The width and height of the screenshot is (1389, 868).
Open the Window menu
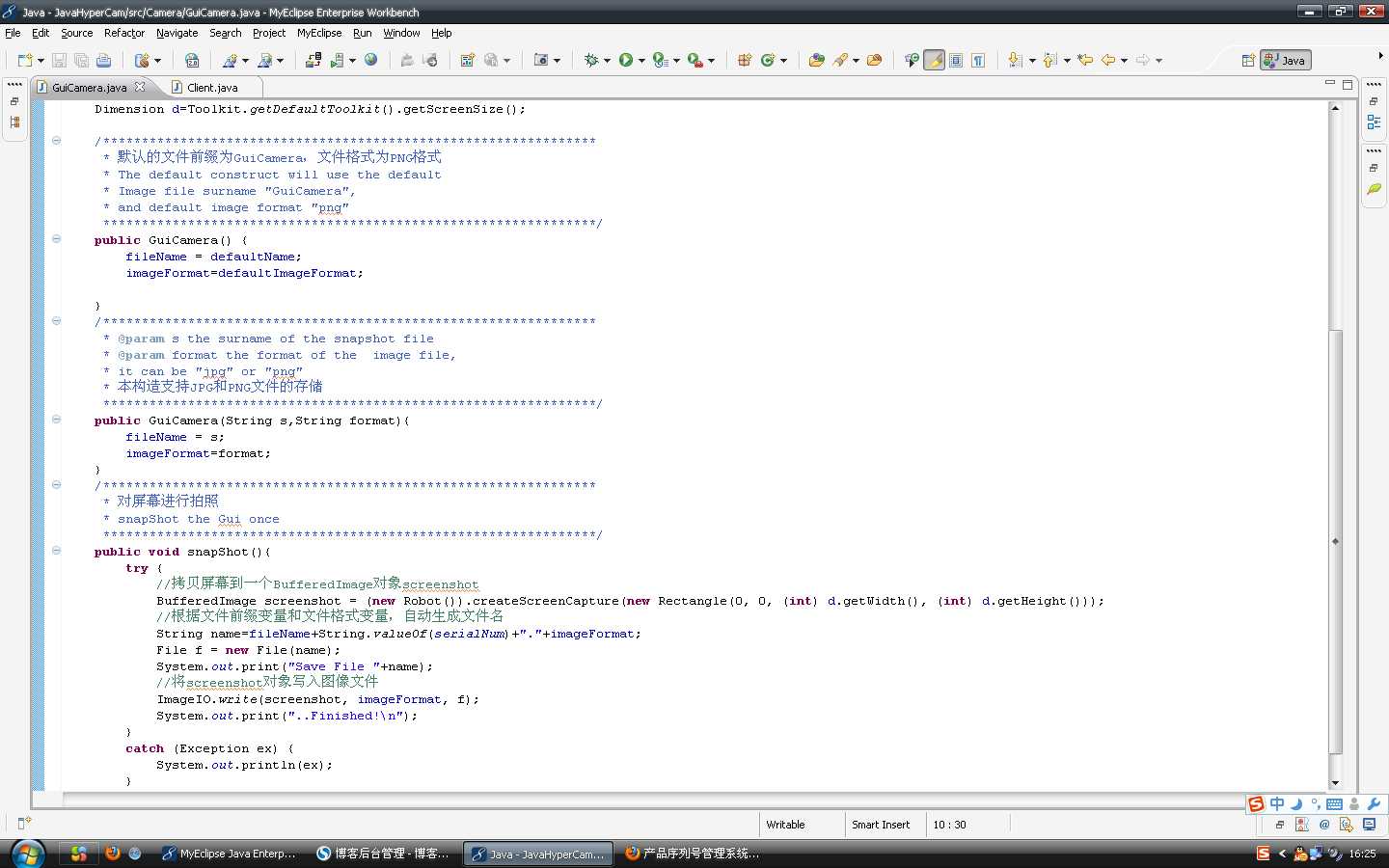coord(401,33)
